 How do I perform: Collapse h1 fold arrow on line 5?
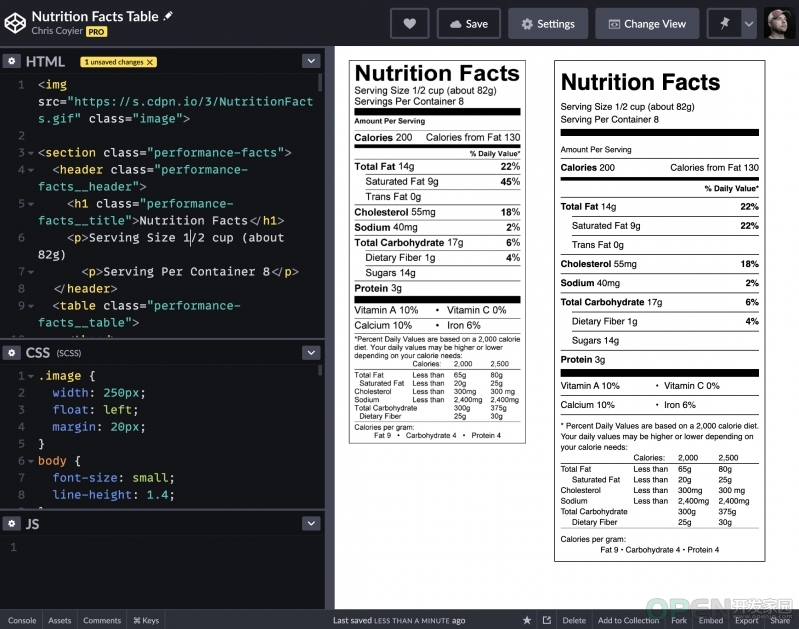coord(31,204)
